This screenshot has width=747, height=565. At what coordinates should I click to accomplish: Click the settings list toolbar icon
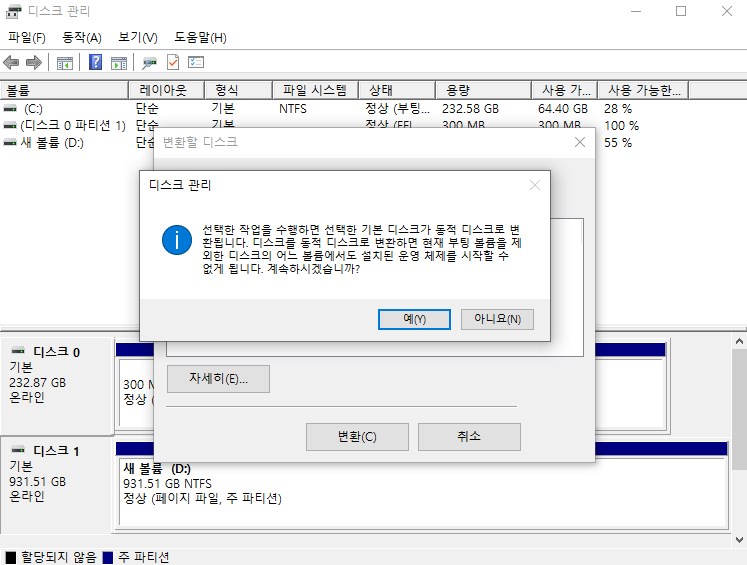click(x=196, y=62)
